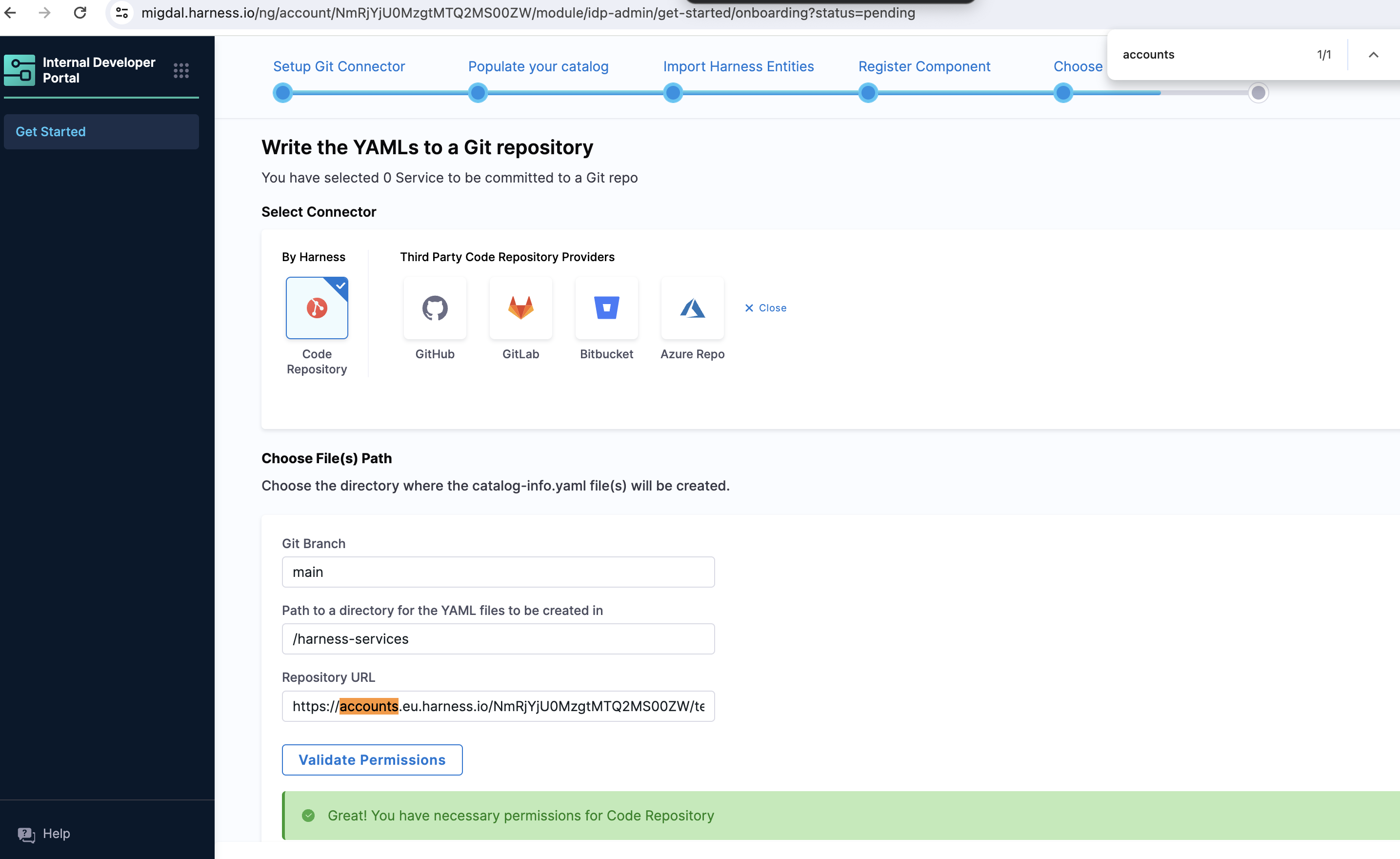Go back with the browser back arrow
The height and width of the screenshot is (859, 1400).
point(10,13)
